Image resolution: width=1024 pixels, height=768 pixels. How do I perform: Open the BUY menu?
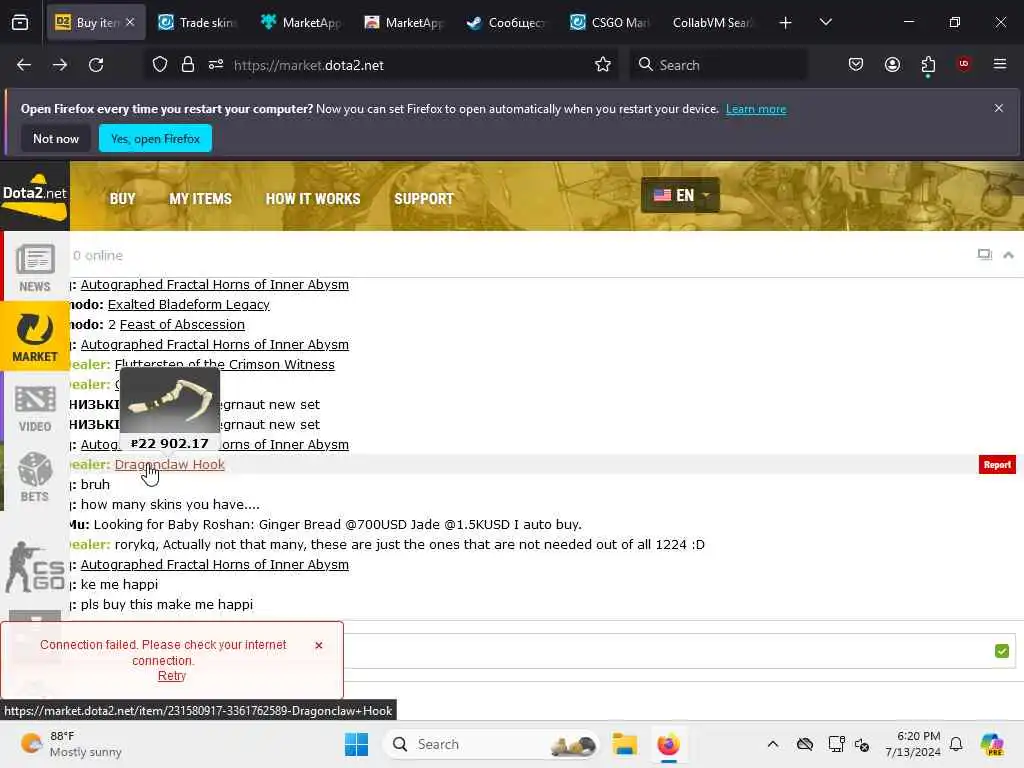pyautogui.click(x=122, y=199)
